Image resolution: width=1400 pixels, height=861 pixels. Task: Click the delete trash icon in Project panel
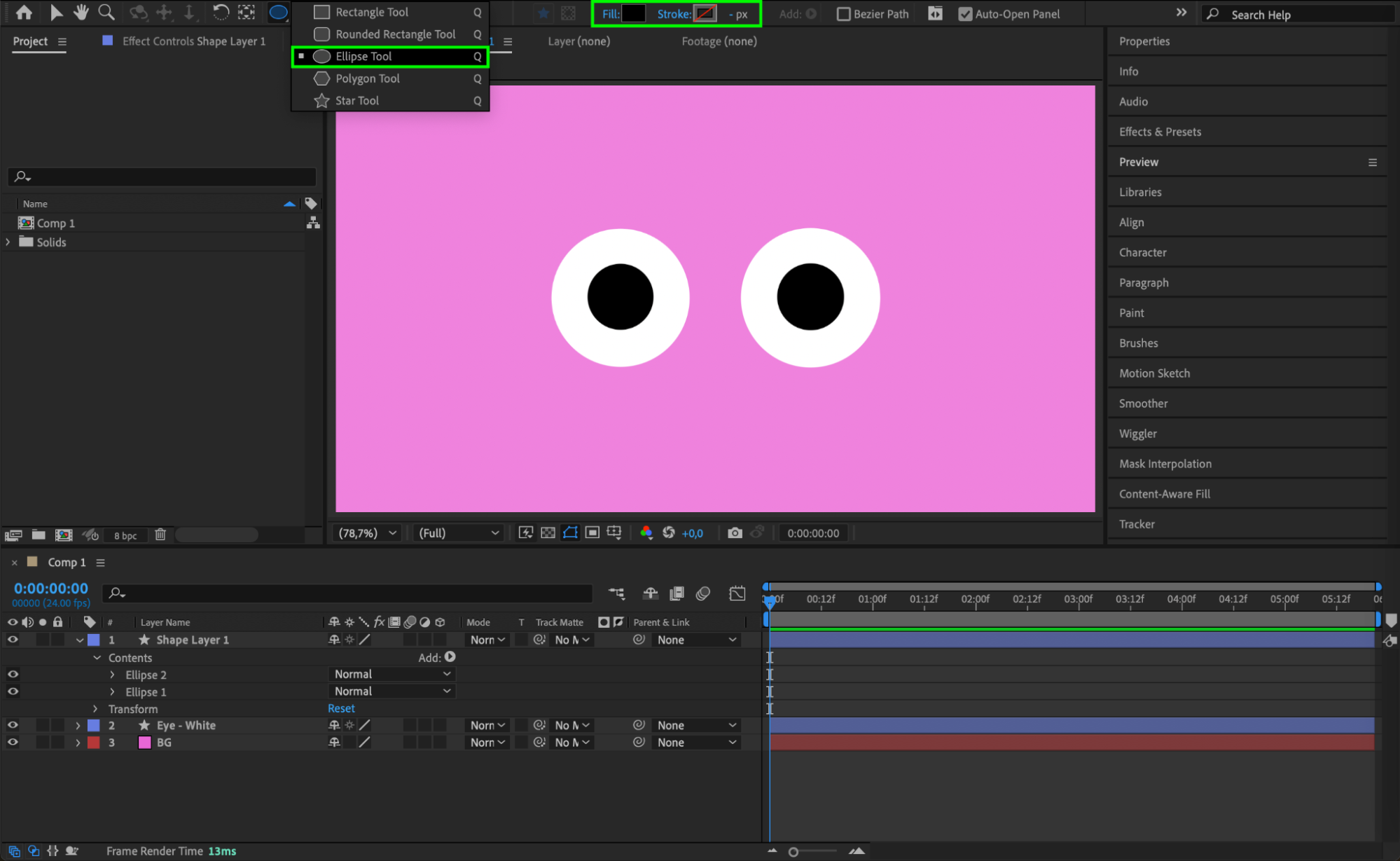(x=160, y=535)
